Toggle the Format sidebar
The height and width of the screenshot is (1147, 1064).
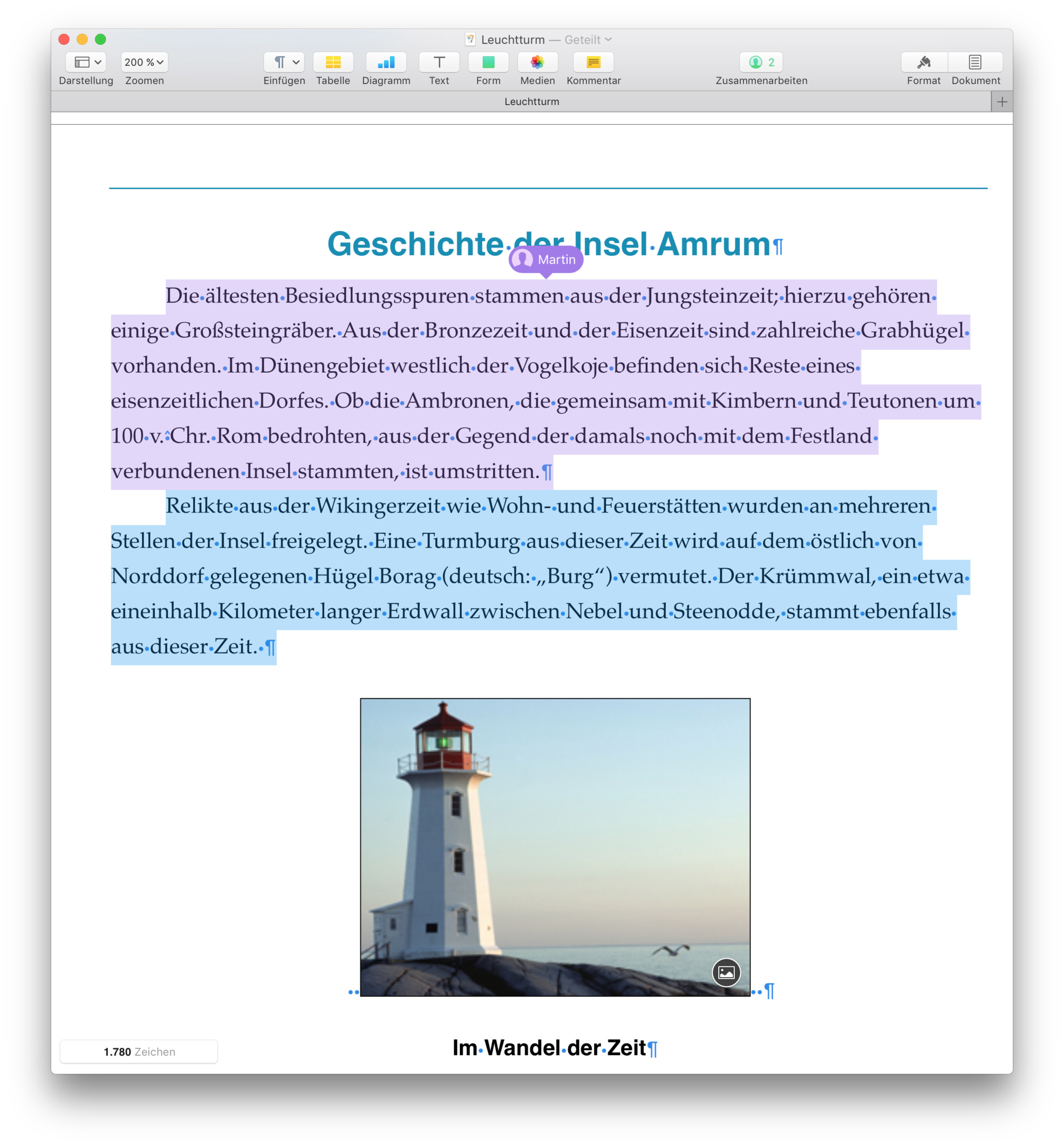tap(924, 62)
